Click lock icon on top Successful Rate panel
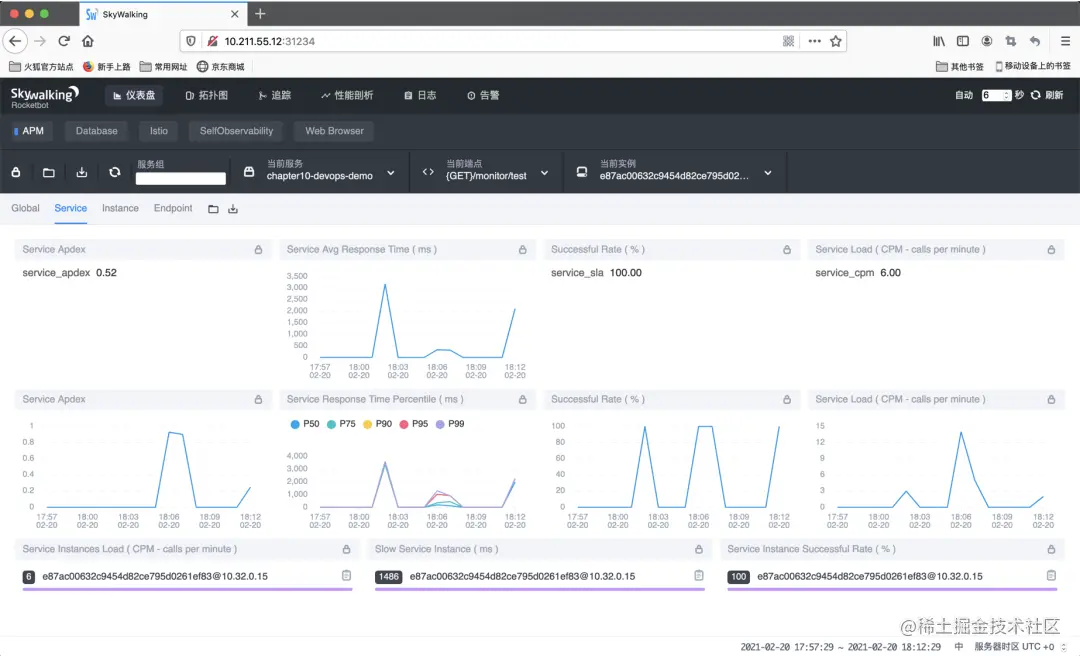The image size is (1080, 656). click(x=787, y=249)
